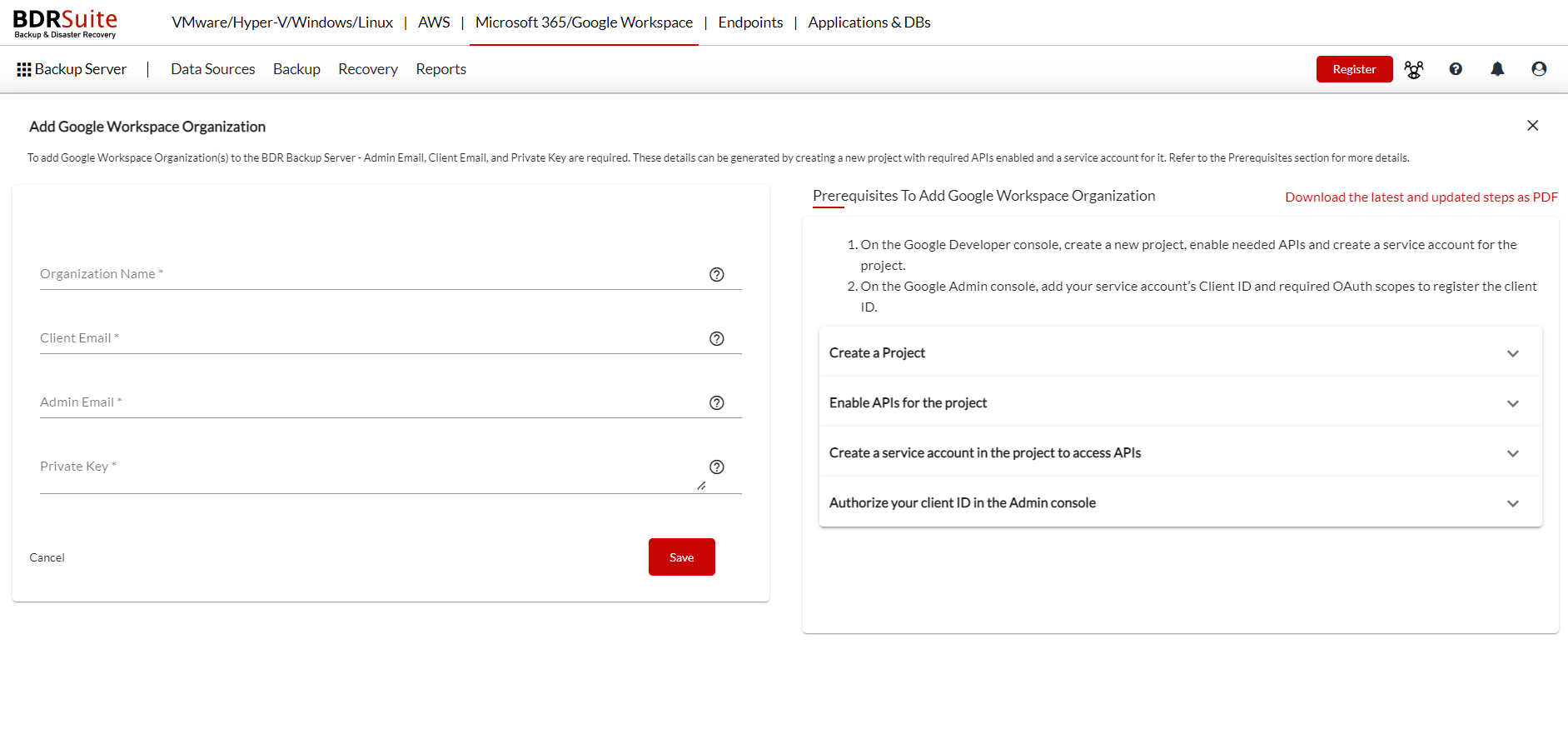This screenshot has height=744, width=1568.
Task: Click the Backup Server label
Action: click(x=81, y=69)
